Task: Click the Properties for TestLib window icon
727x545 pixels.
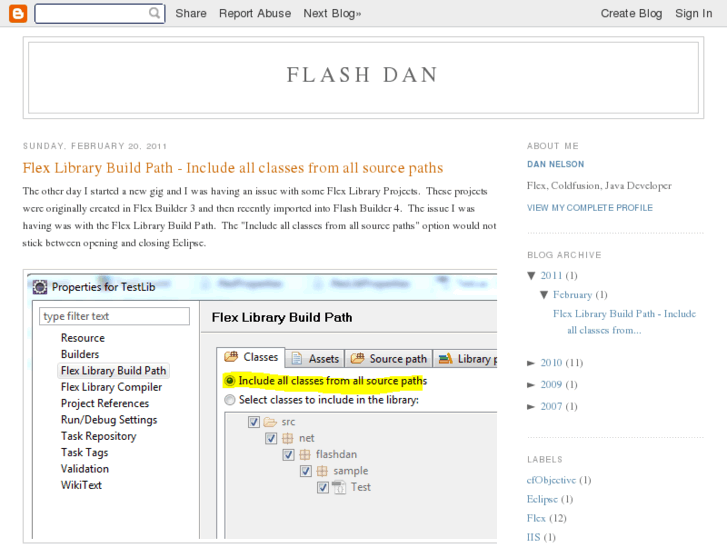Action: tap(40, 287)
